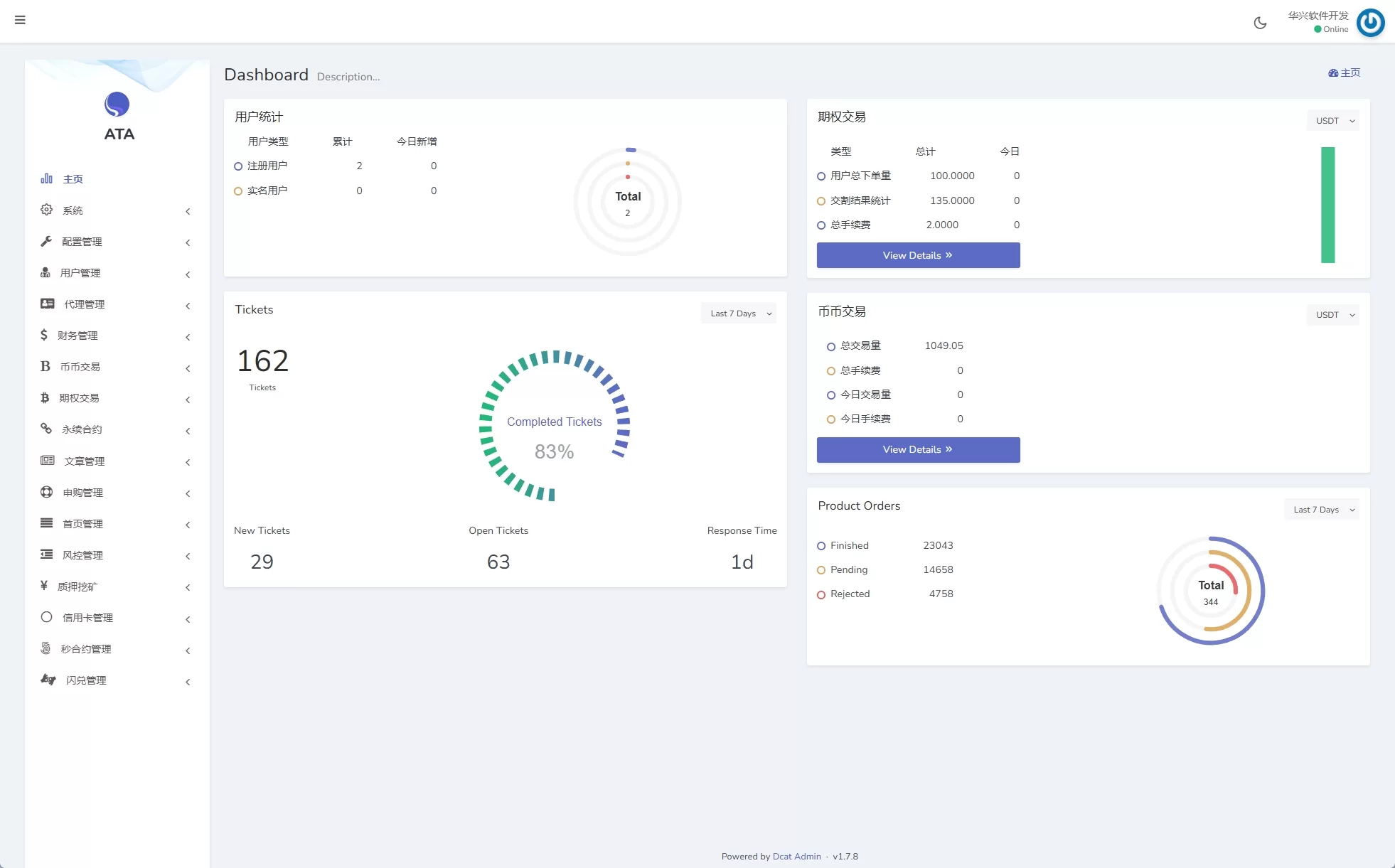Click the yen icon for 质押挖矿
The image size is (1395, 868).
click(x=44, y=586)
